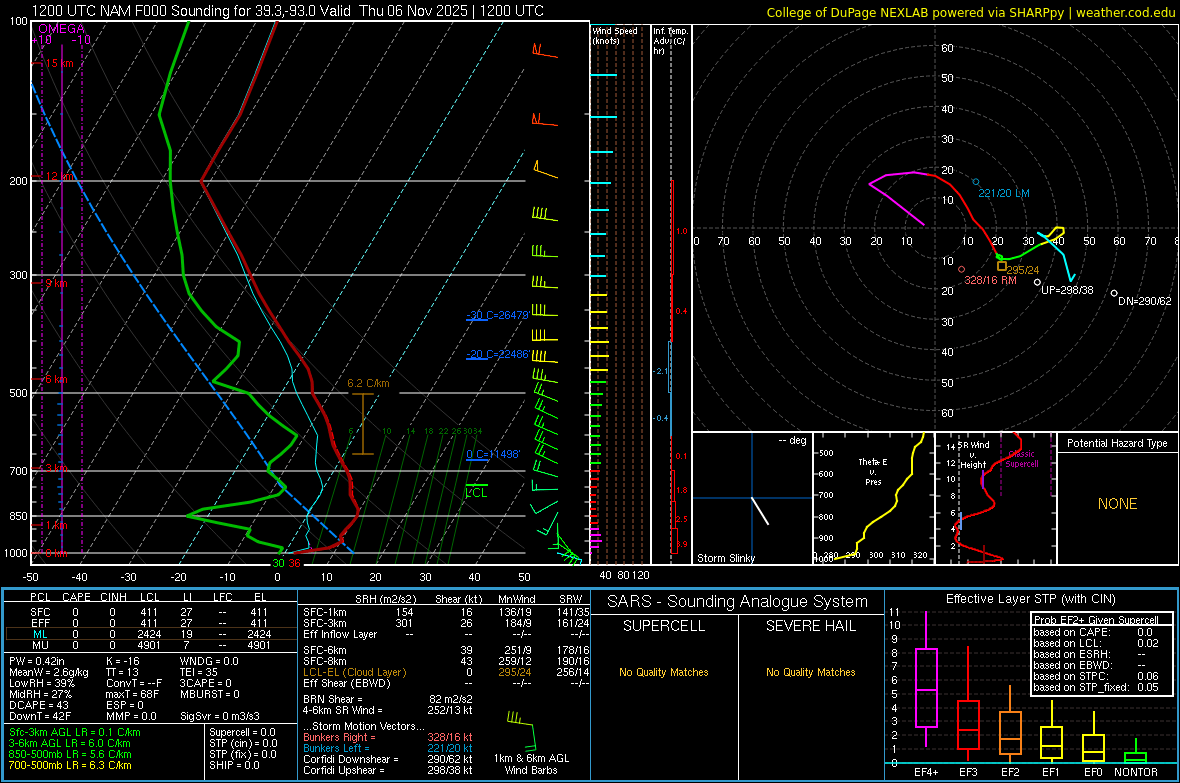Click the NONE hazard type text
This screenshot has height=783, width=1180.
pyautogui.click(x=1118, y=504)
